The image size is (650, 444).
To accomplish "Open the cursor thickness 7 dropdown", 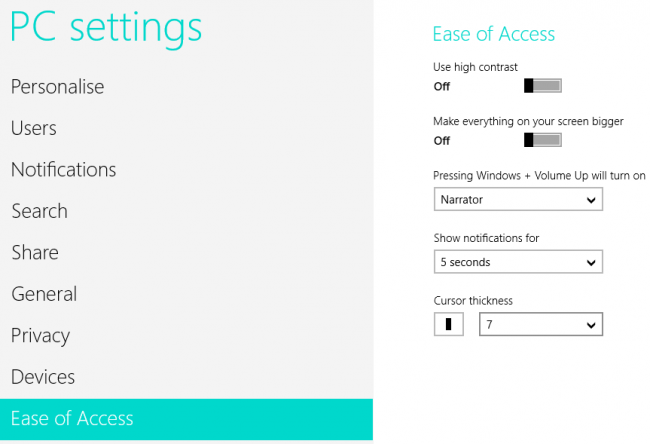I will point(540,324).
